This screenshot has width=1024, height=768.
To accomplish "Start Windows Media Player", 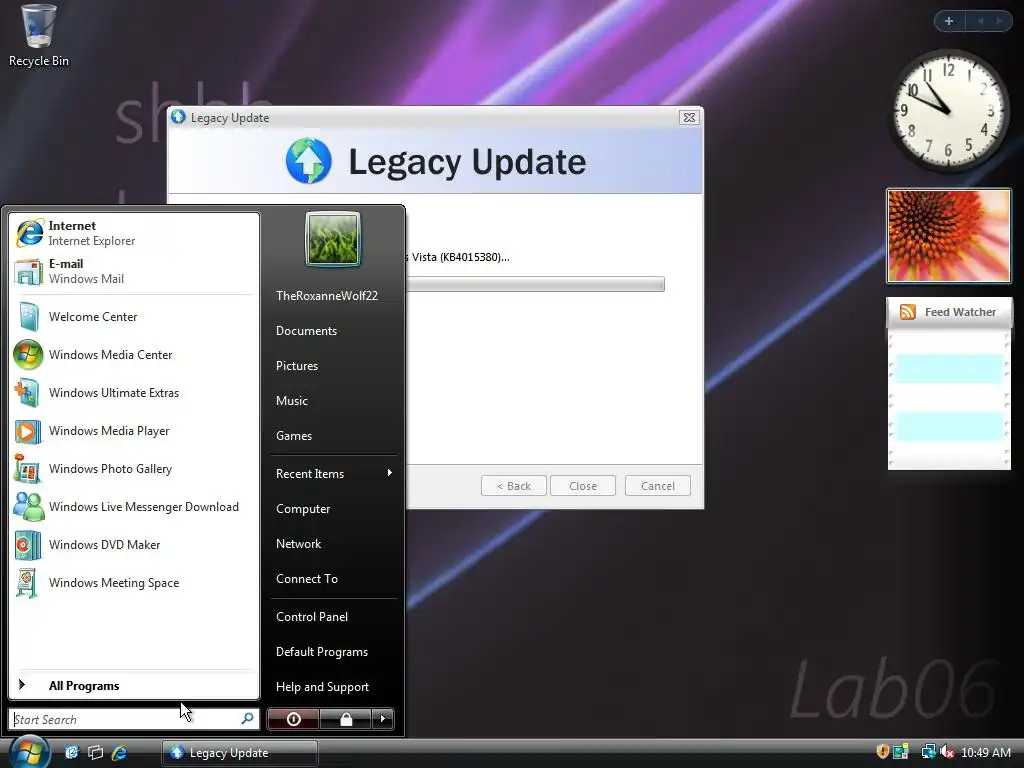I will [134, 431].
